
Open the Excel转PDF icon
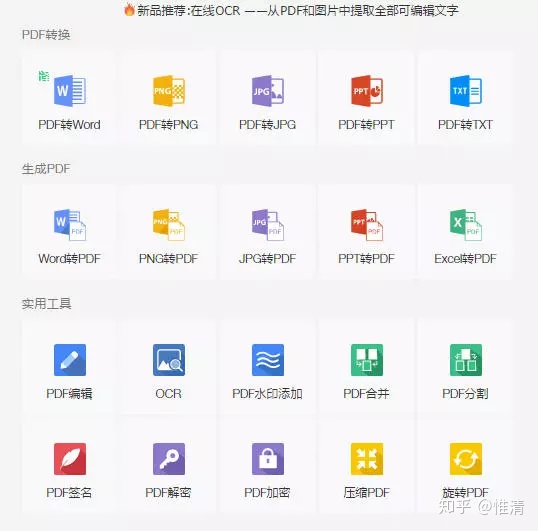click(466, 225)
